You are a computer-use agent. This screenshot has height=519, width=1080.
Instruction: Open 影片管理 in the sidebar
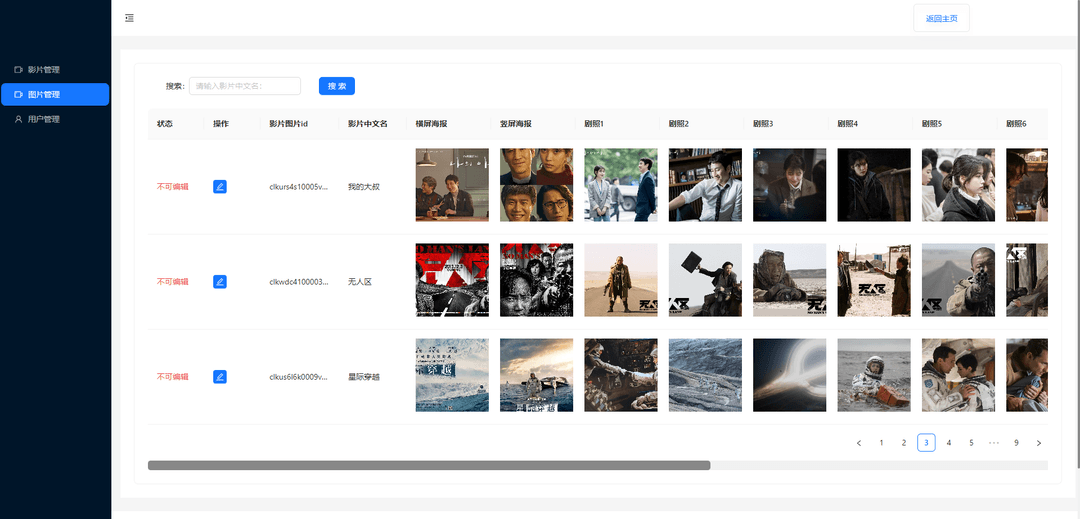click(55, 70)
